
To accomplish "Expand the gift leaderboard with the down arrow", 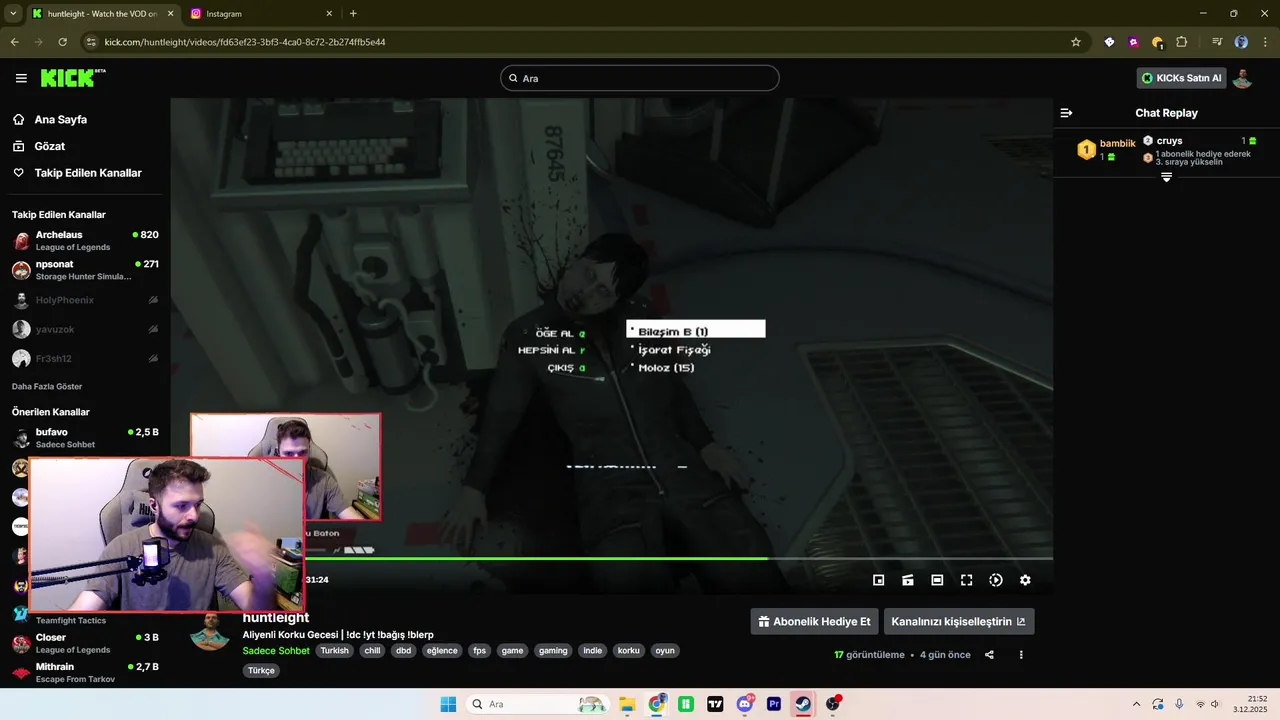I will pos(1166,177).
